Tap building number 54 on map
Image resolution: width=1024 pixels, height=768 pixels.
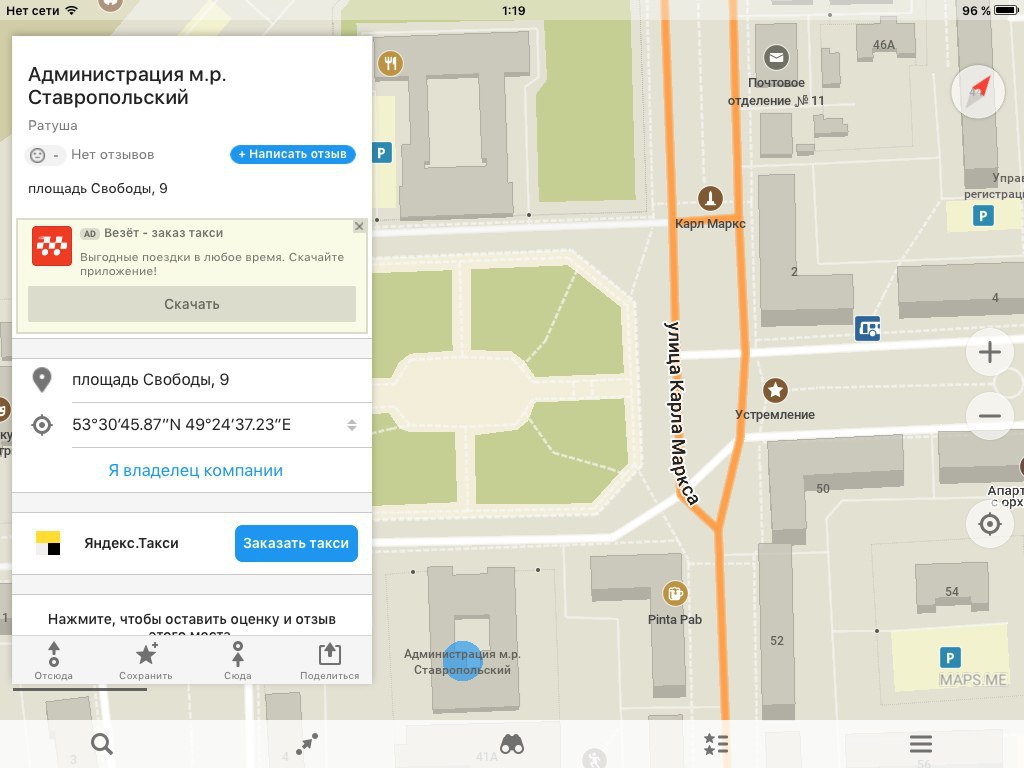coord(952,592)
